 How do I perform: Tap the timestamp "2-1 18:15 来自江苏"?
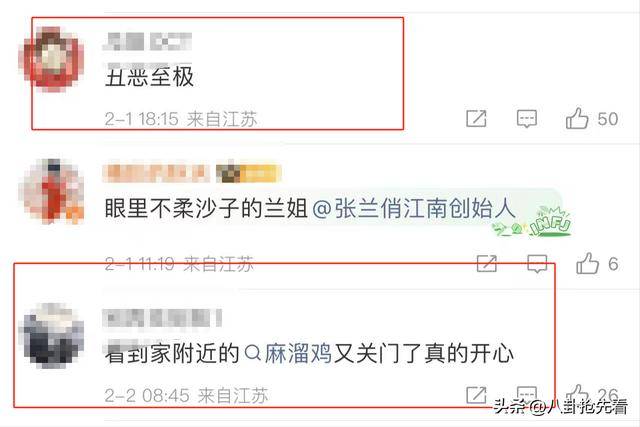(x=181, y=119)
